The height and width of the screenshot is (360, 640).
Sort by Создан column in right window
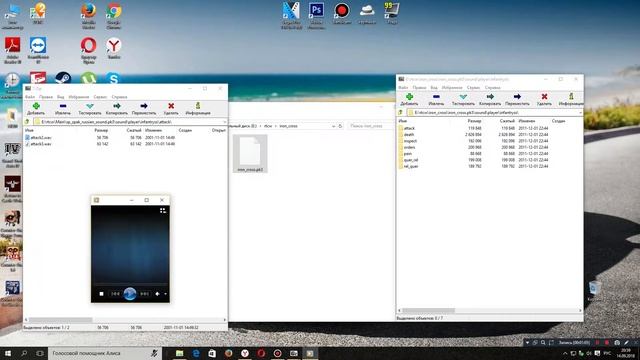[558, 121]
